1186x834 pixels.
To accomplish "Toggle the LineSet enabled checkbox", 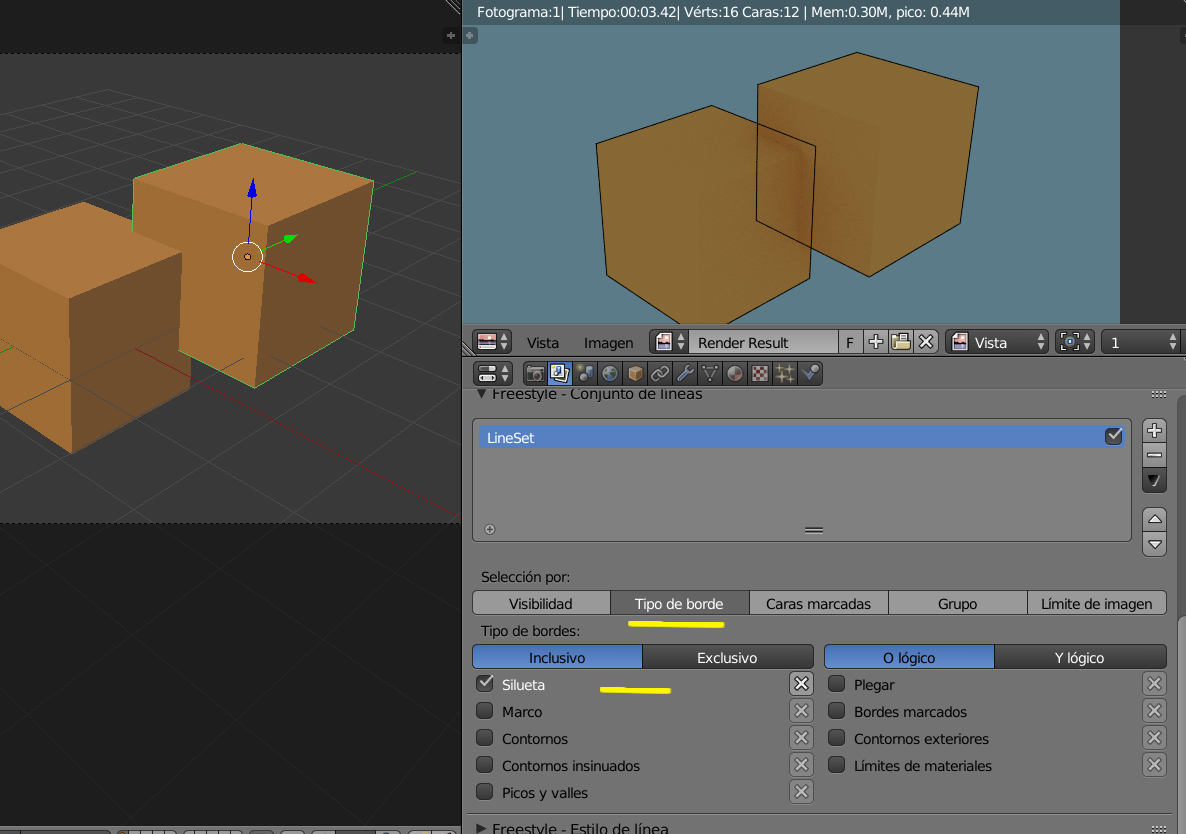I will pos(1113,437).
